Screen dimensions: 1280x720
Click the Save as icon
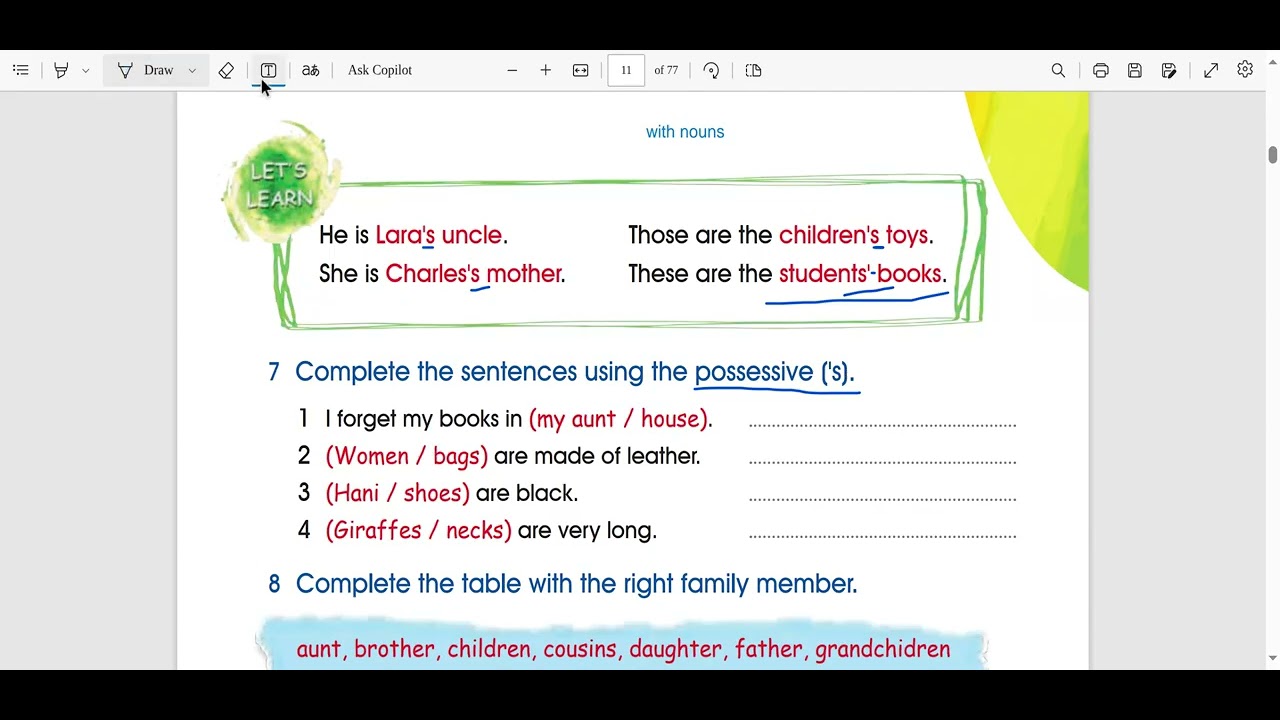[x=1169, y=70]
